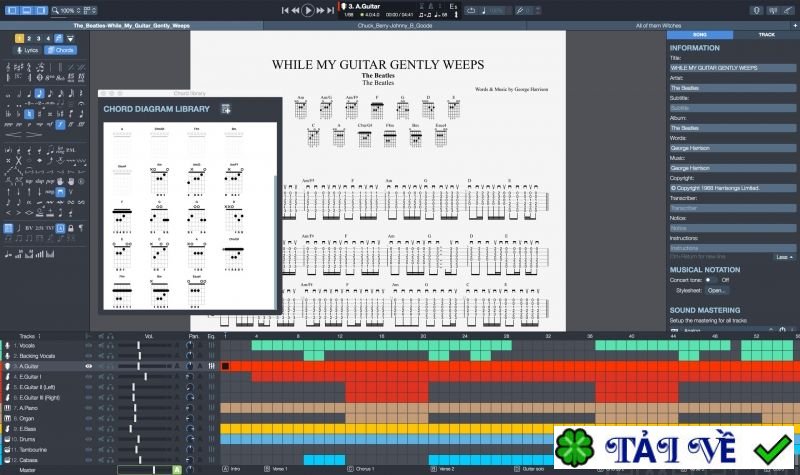Start playback with the play button
The width and height of the screenshot is (800, 475).
pos(308,10)
